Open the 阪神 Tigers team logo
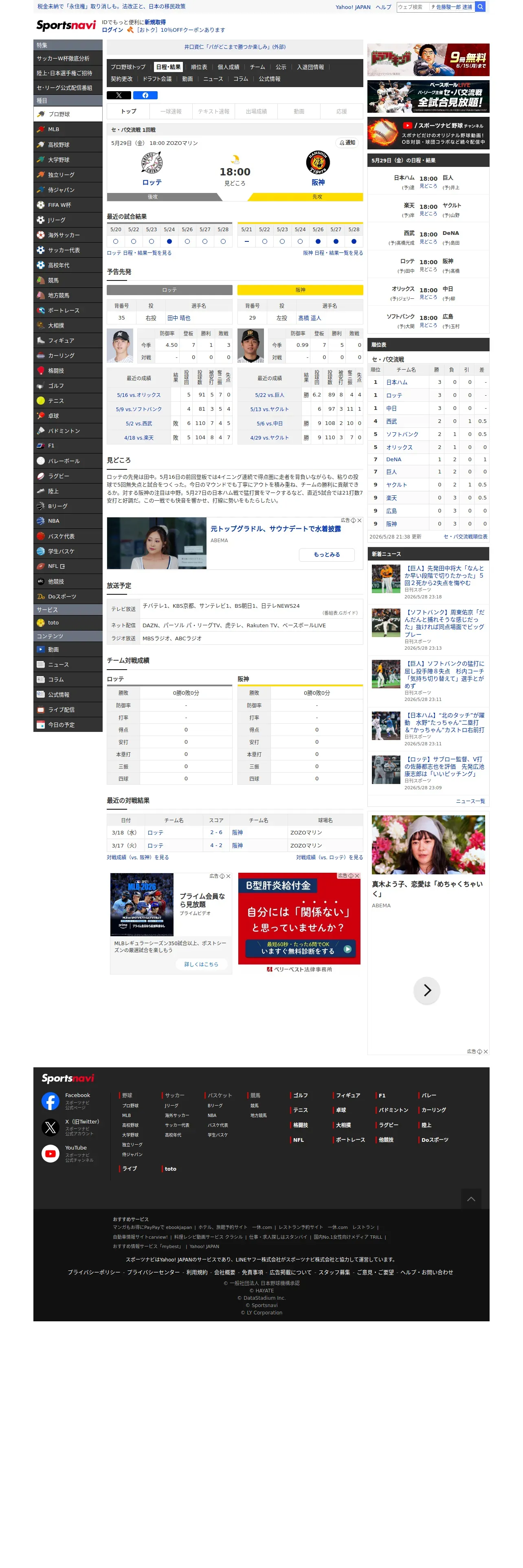Viewport: 523px width, 1568px height. (x=318, y=163)
